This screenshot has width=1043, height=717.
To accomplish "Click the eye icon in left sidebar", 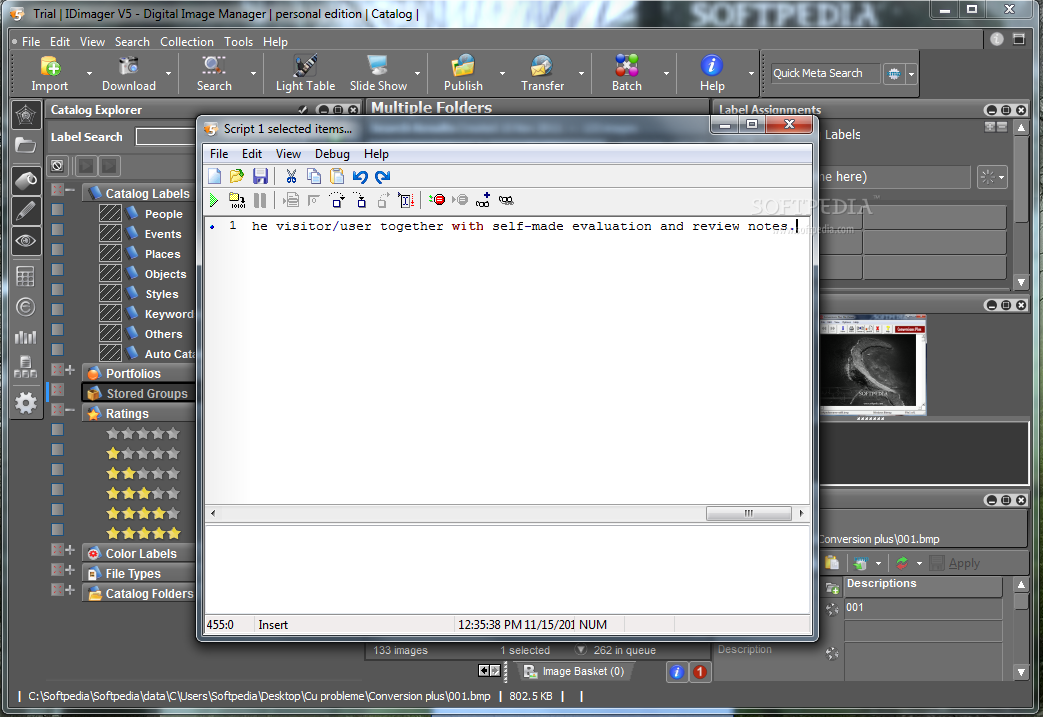I will point(26,240).
